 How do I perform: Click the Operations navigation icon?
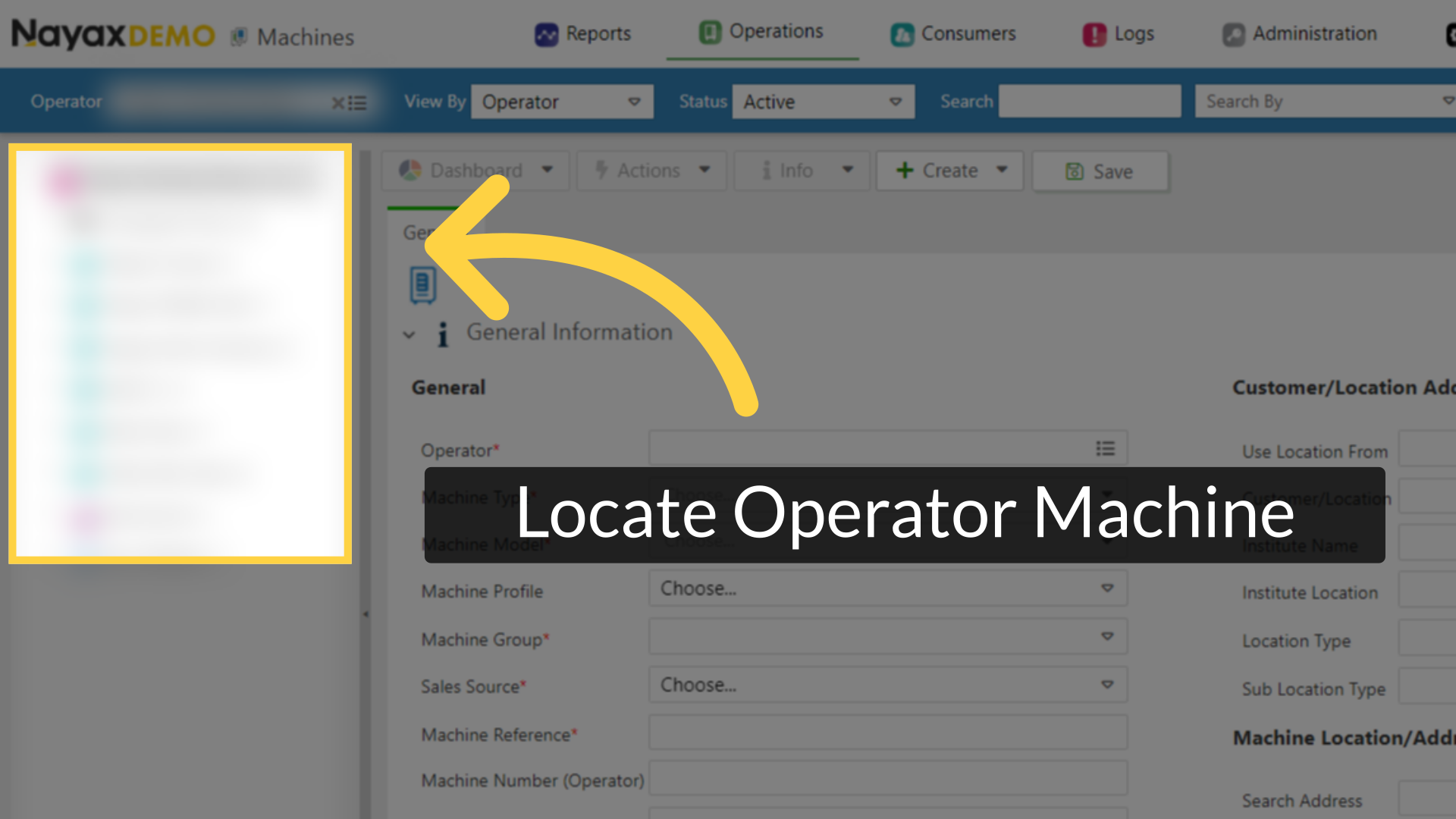pyautogui.click(x=709, y=32)
